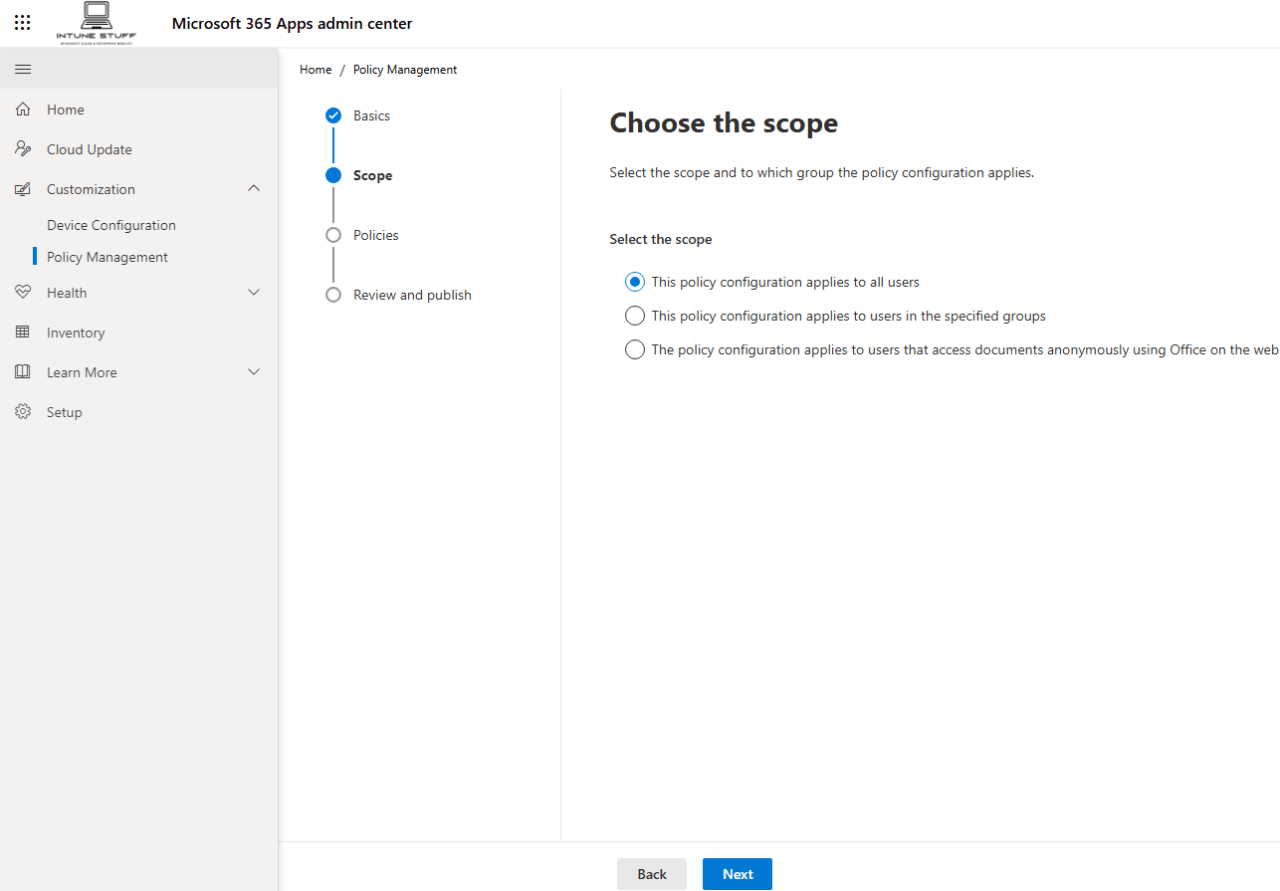Select the Health heart icon
The image size is (1280, 891).
click(21, 292)
